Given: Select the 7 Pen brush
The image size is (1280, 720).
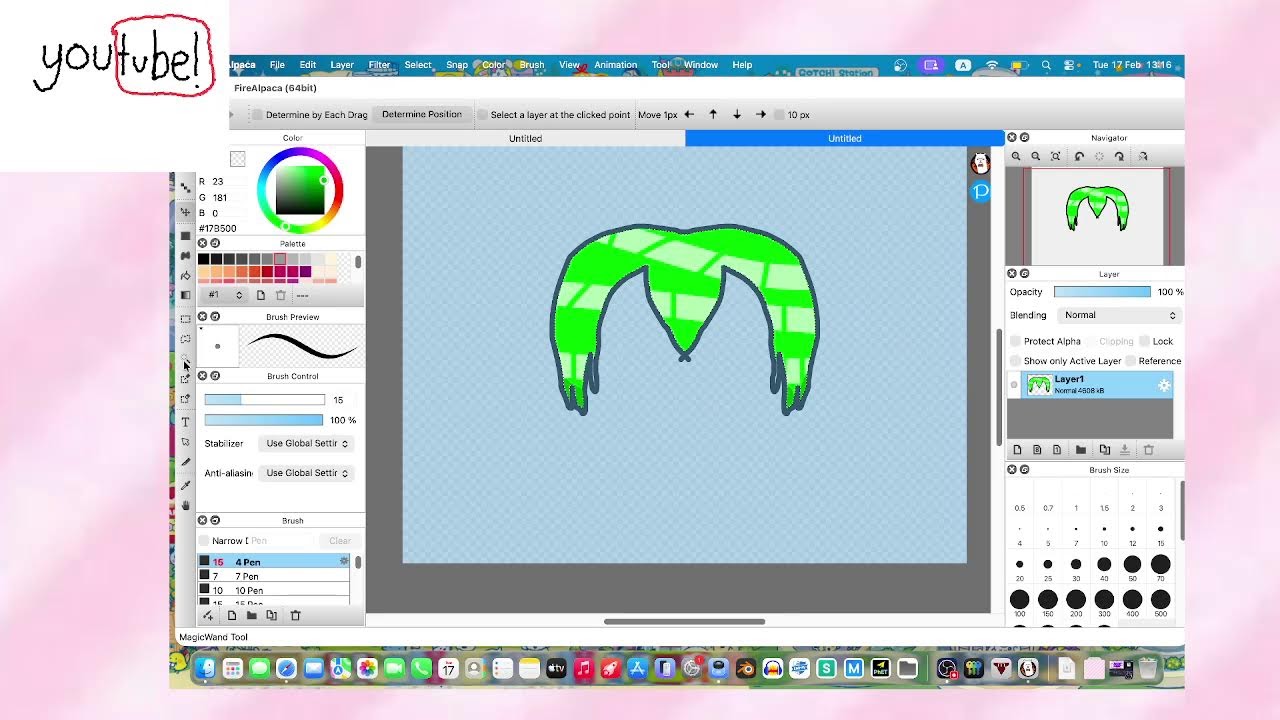Looking at the screenshot, I should tap(274, 576).
